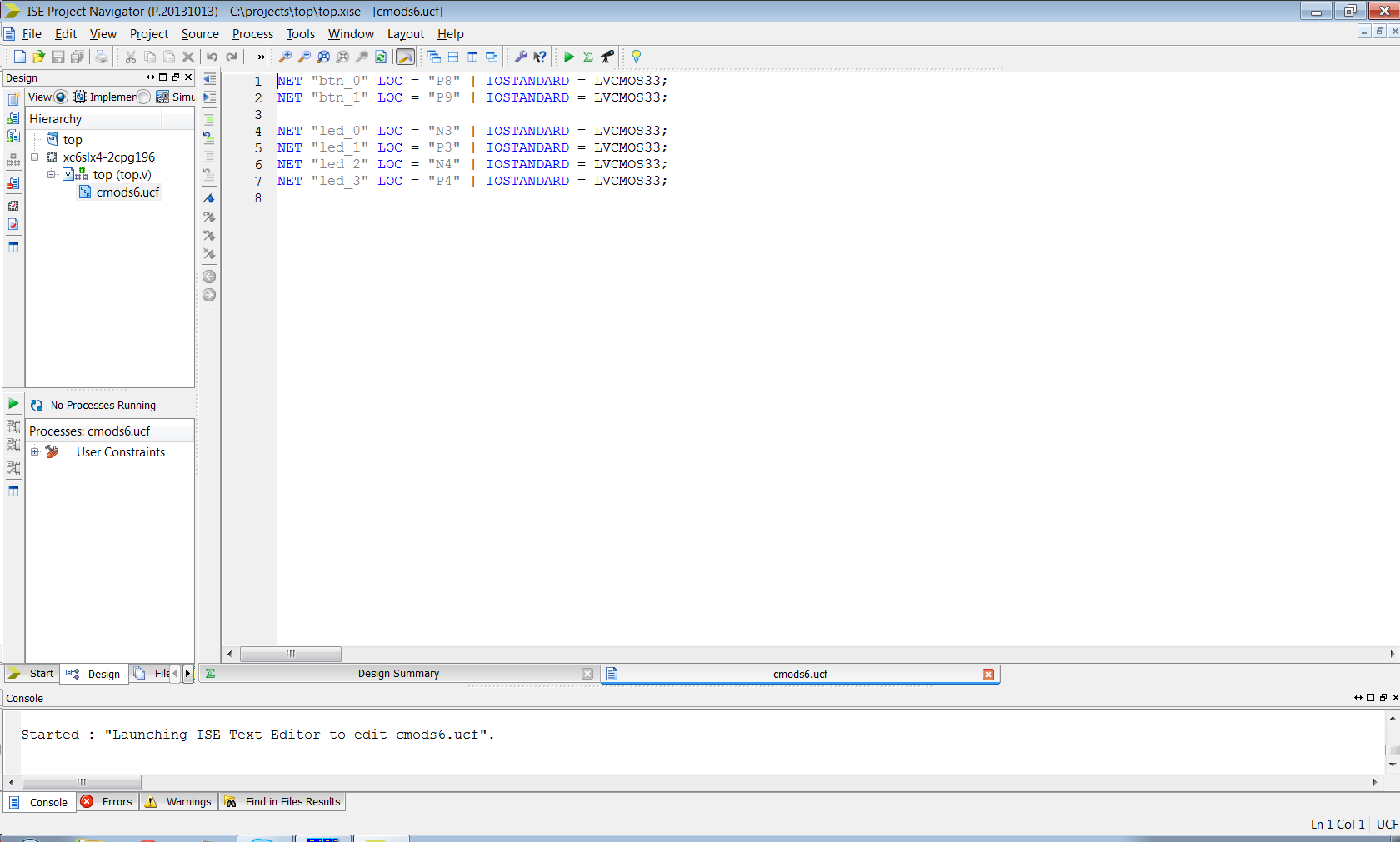Click the Run process green arrow beside Processes

click(13, 404)
